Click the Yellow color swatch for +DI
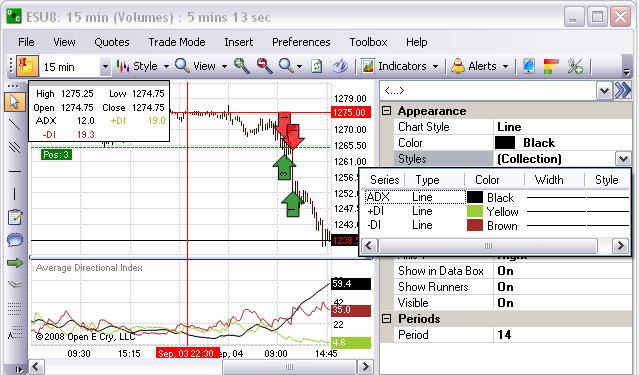 pyautogui.click(x=475, y=212)
